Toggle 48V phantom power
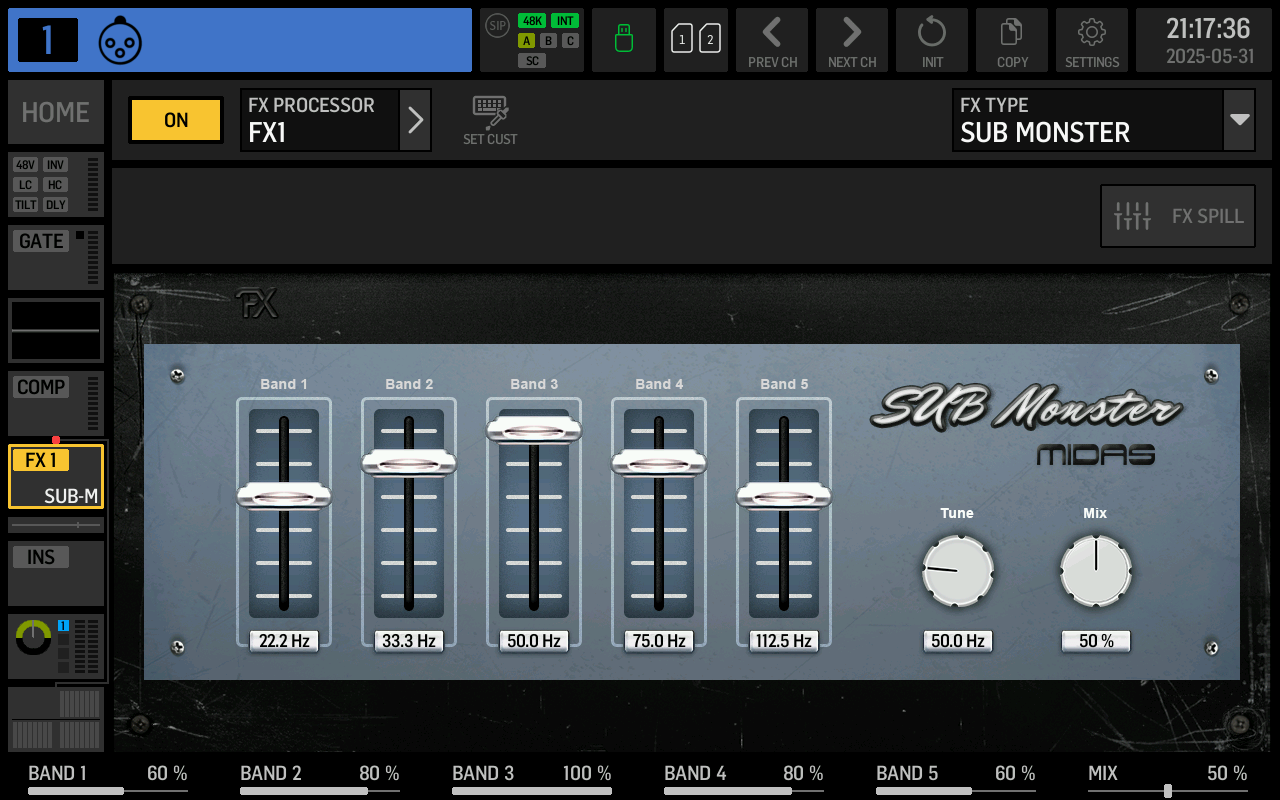Image resolution: width=1280 pixels, height=800 pixels. point(26,165)
